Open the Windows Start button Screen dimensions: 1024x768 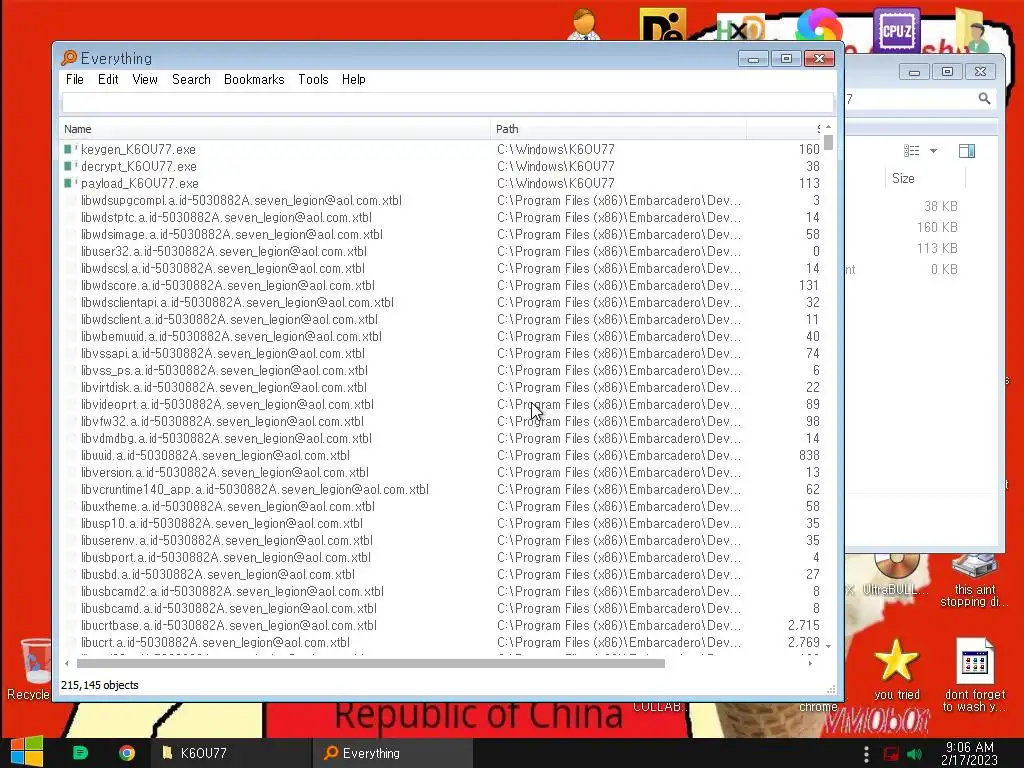click(x=27, y=752)
